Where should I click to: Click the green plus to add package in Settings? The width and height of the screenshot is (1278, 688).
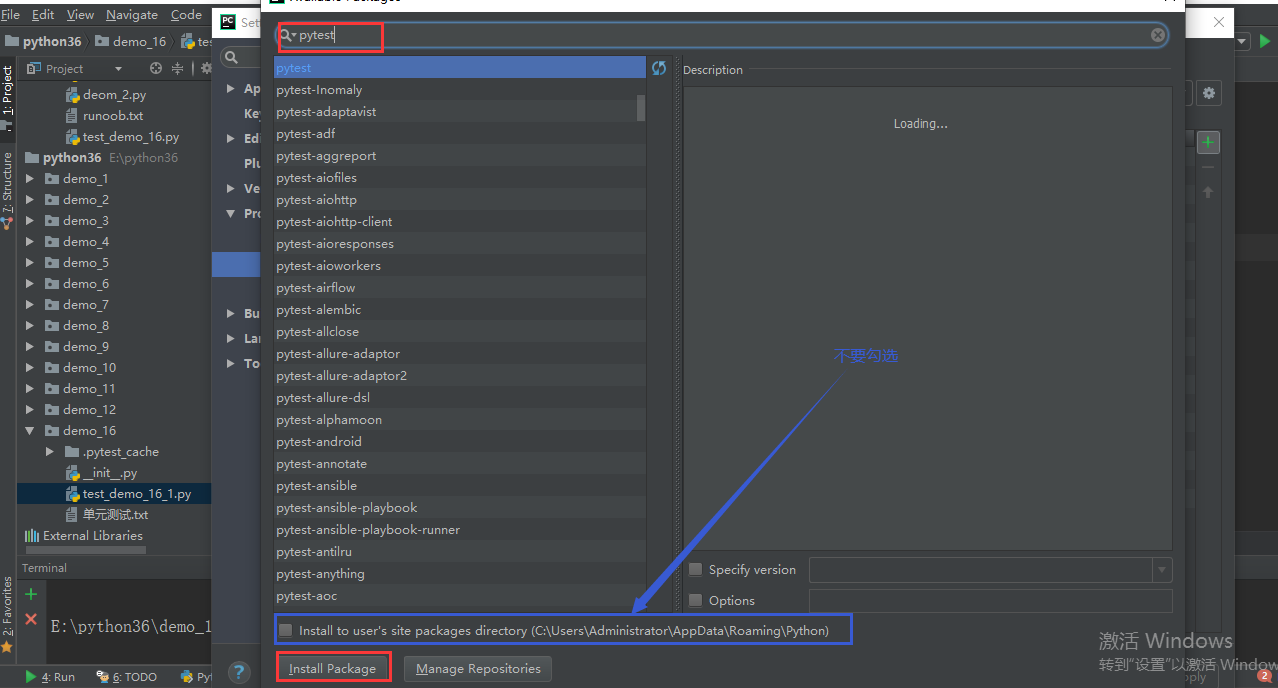pos(1208,143)
